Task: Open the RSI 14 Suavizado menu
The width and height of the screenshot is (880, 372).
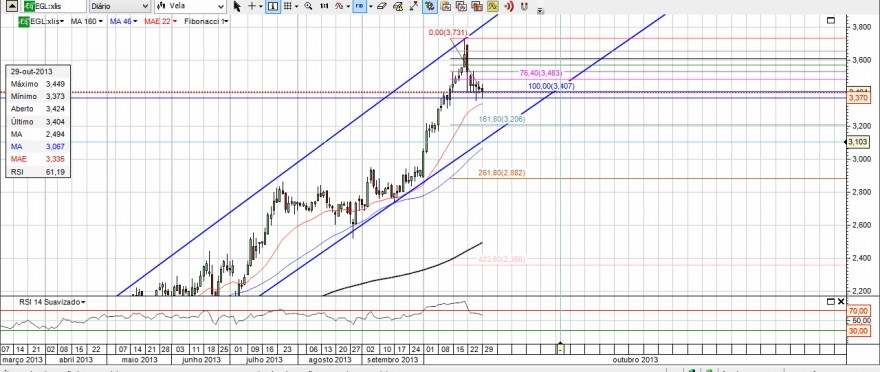Action: 52,302
